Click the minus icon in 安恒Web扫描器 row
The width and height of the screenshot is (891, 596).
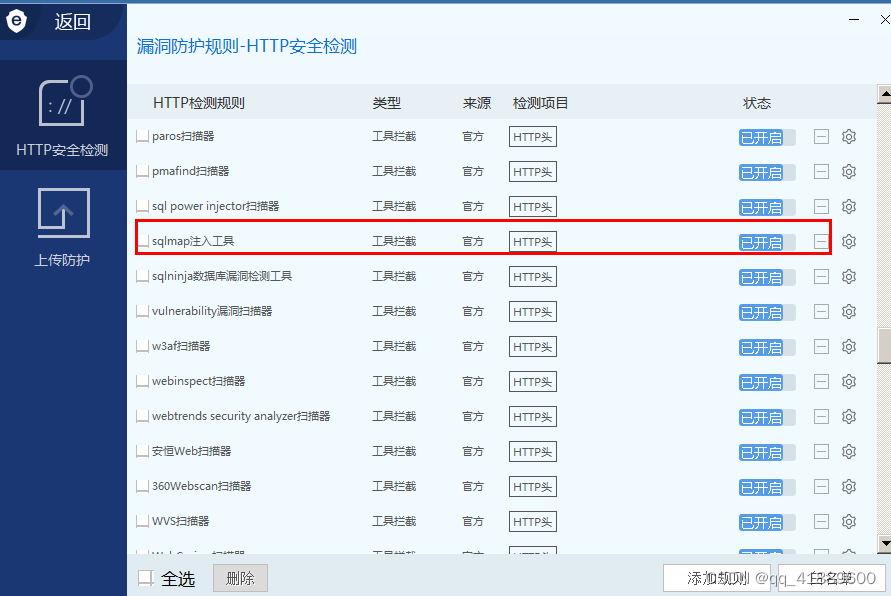(821, 452)
